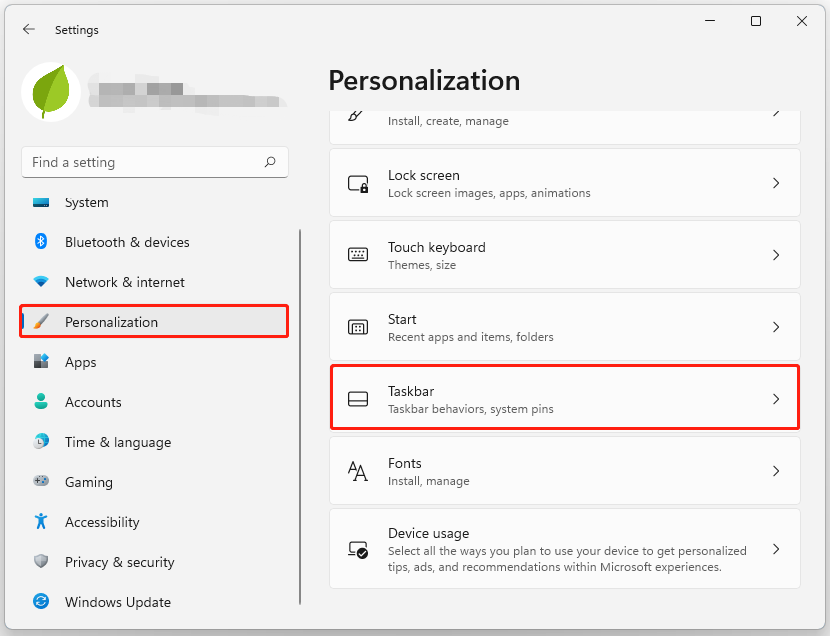Viewport: 830px width, 636px height.
Task: Click the Fonts AA icon
Action: tap(358, 471)
